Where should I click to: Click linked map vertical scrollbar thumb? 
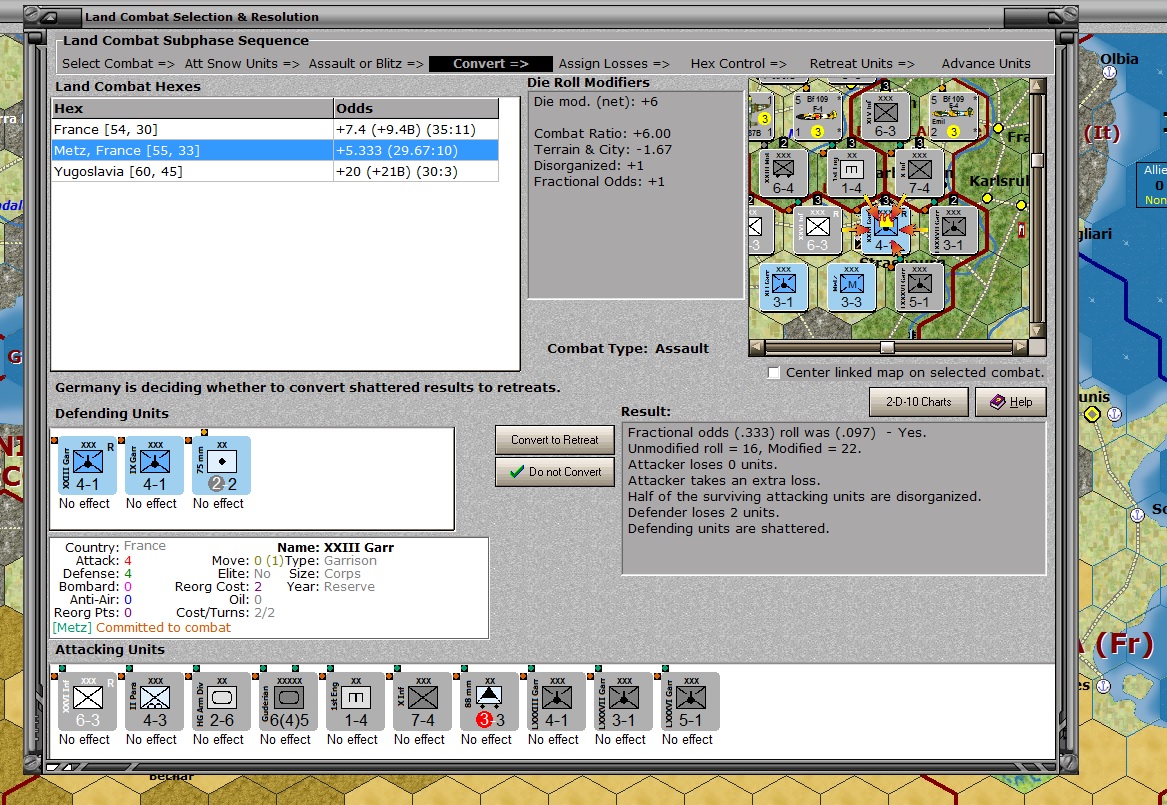point(1037,160)
